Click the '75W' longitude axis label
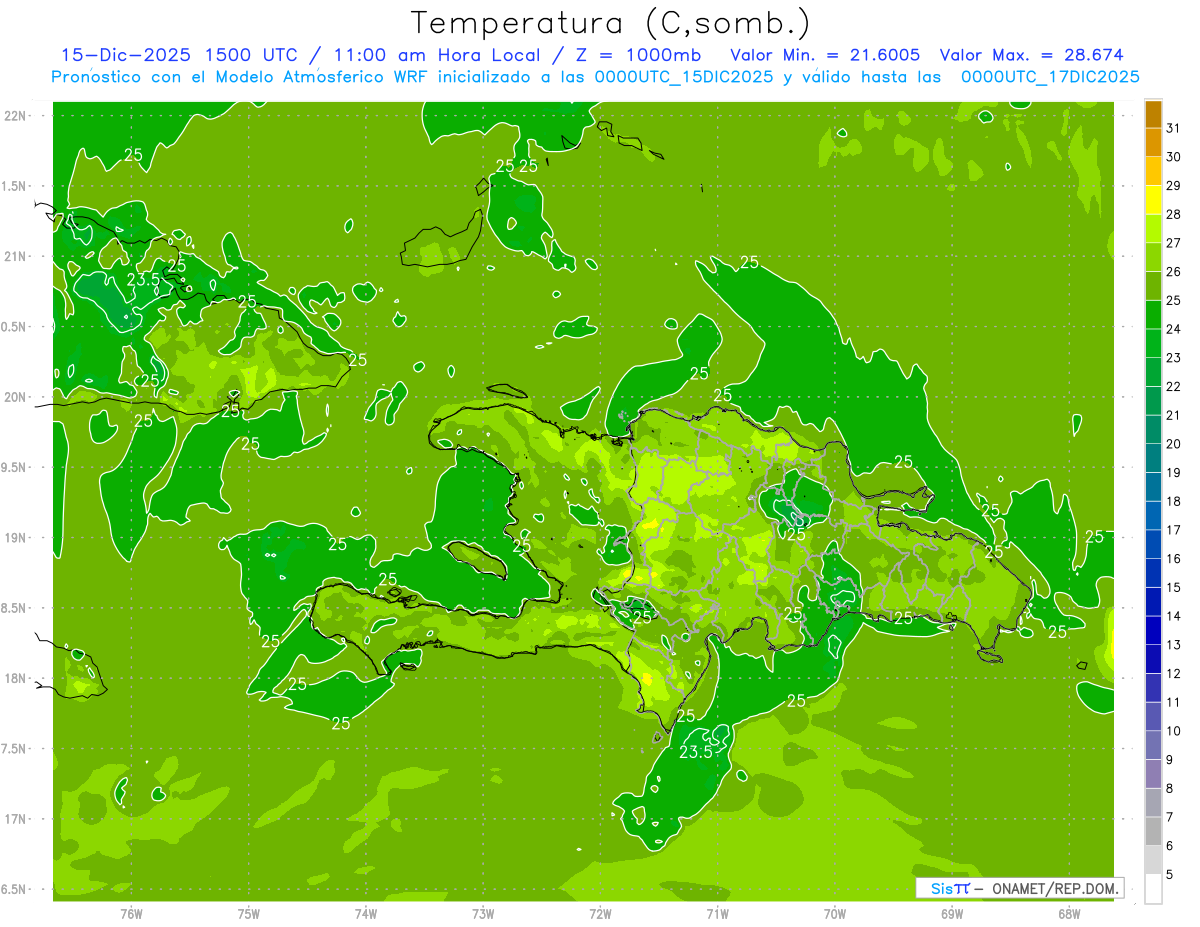Screen dimensions: 1200x927 pyautogui.click(x=248, y=913)
